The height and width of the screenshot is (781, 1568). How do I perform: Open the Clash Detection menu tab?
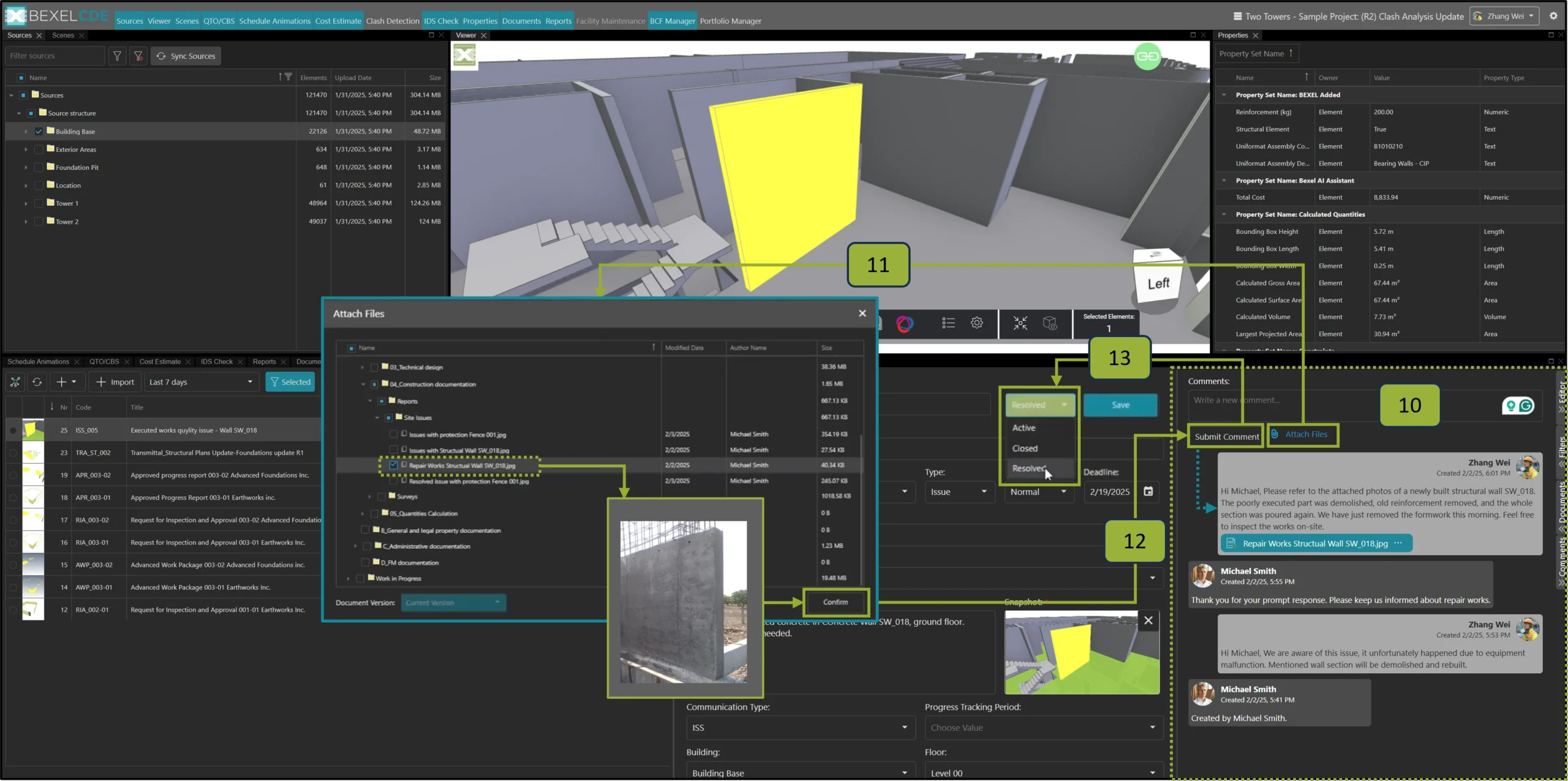click(393, 21)
